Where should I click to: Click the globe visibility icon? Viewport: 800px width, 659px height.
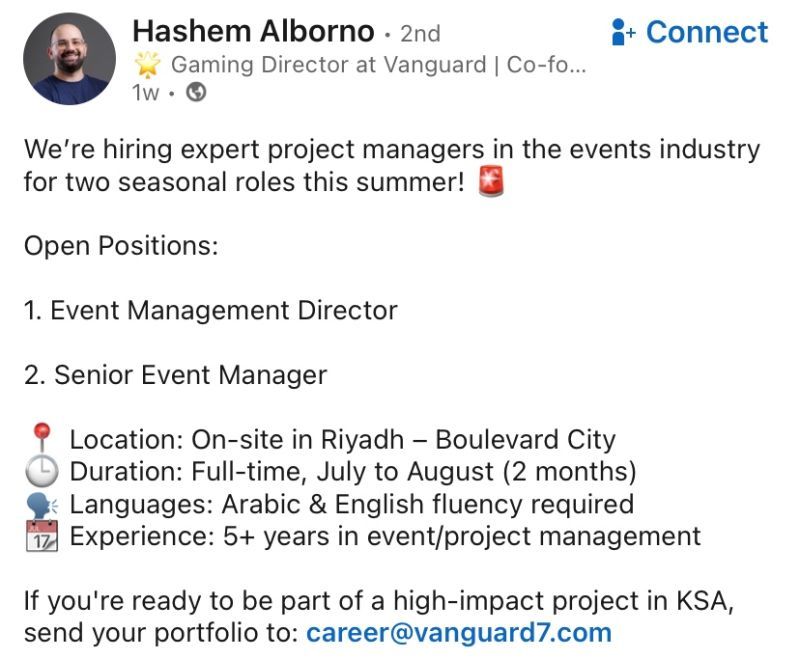196,92
